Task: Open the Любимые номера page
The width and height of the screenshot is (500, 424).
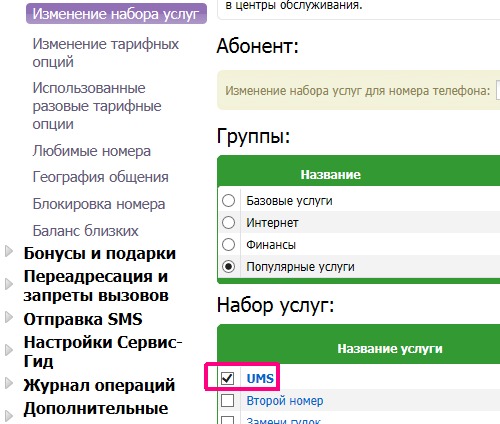Action: pyautogui.click(x=92, y=151)
